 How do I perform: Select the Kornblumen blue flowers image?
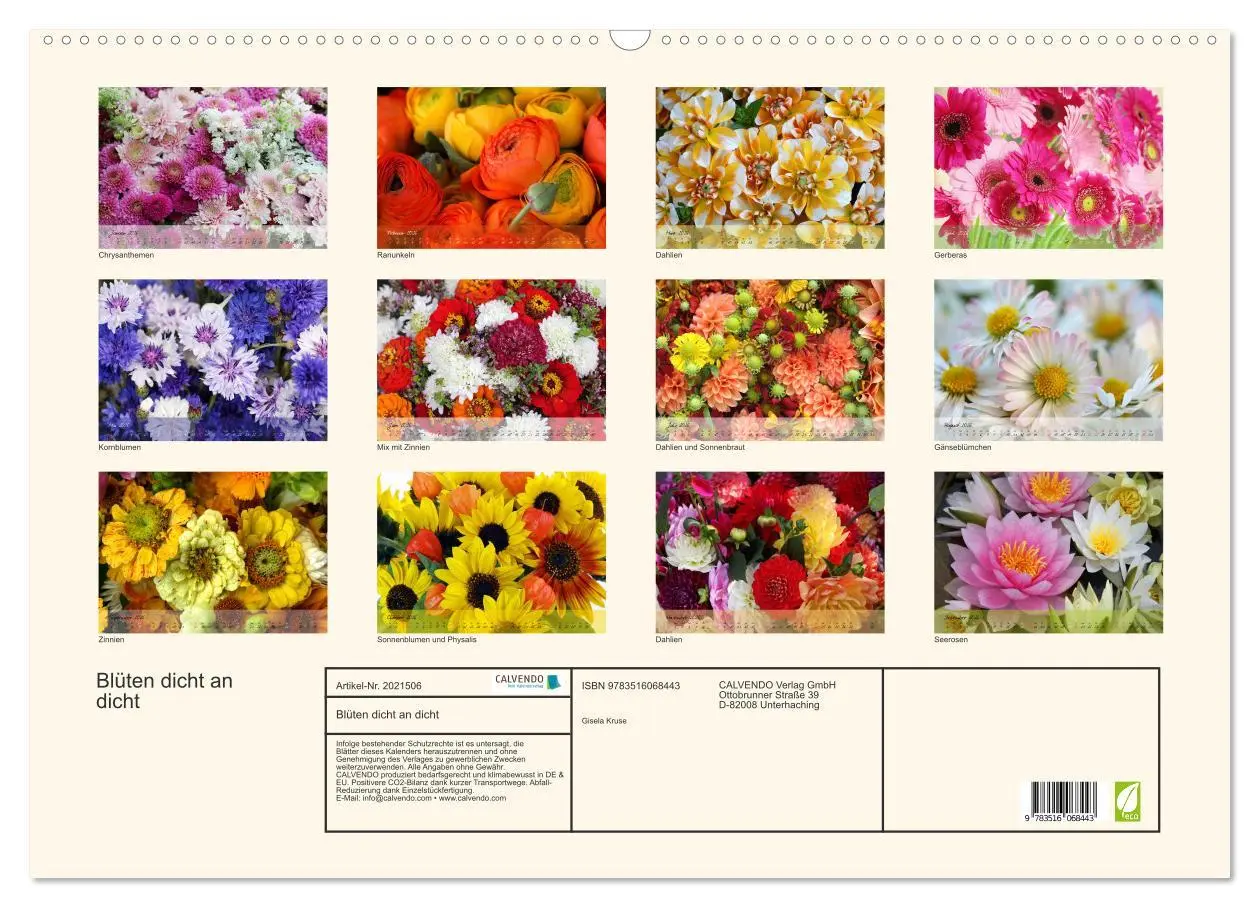tap(212, 360)
